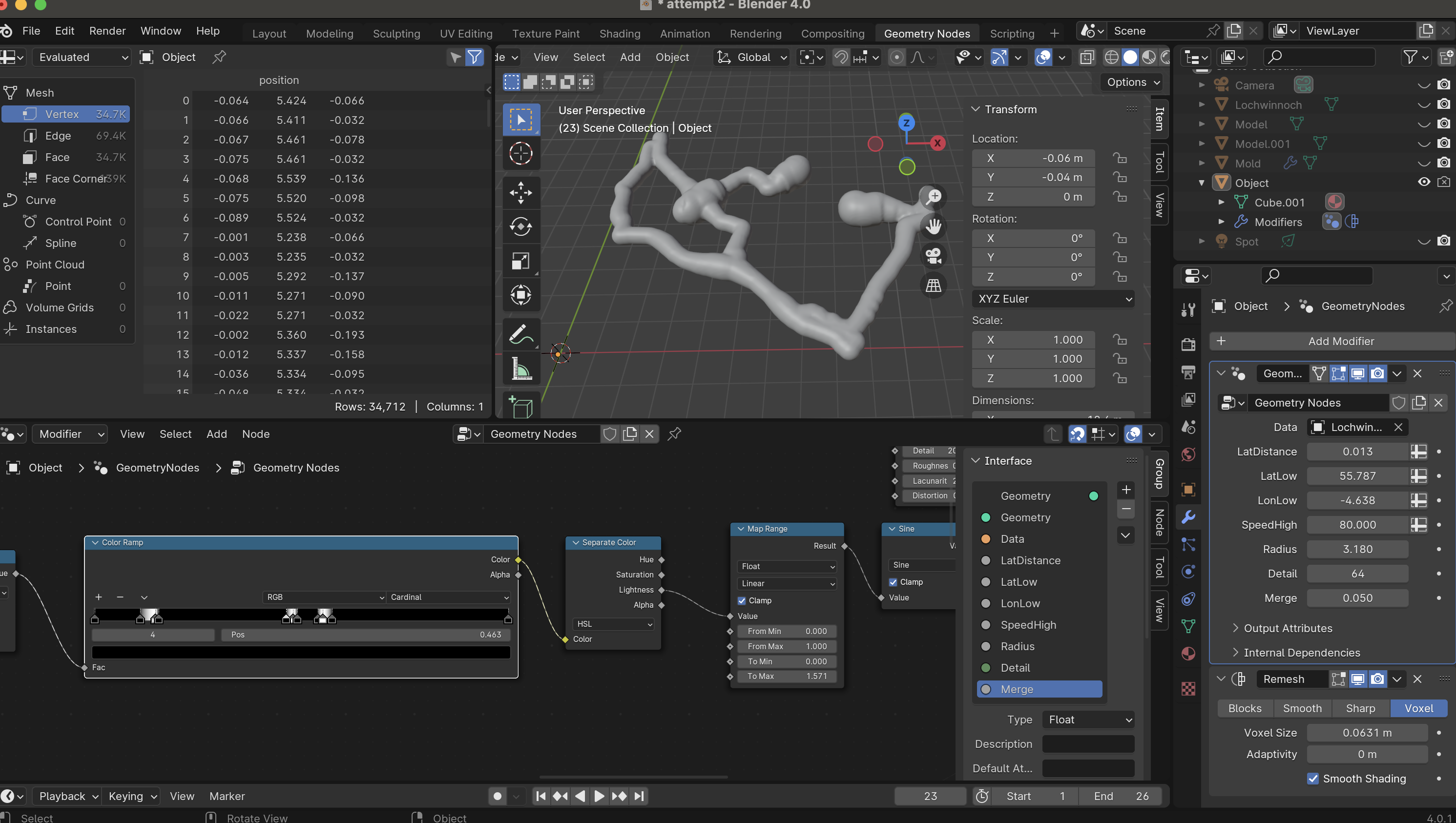The image size is (1456, 823).
Task: Jump to timeline start playback button
Action: [x=541, y=796]
